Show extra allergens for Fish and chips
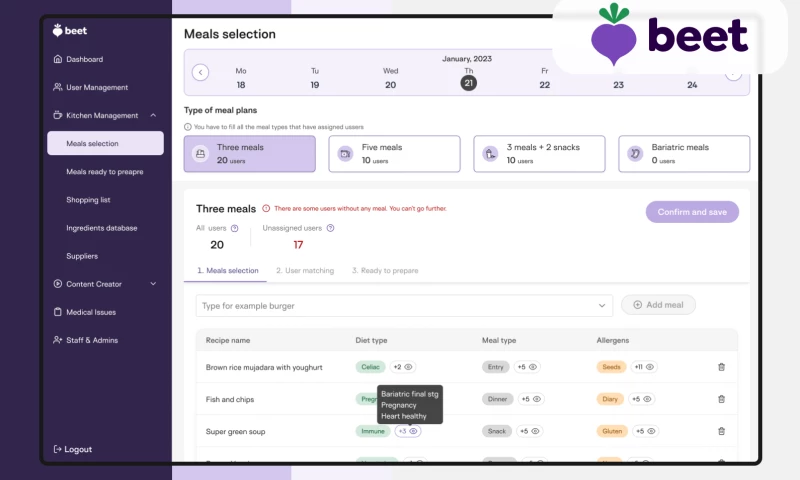The height and width of the screenshot is (480, 800). (x=642, y=399)
